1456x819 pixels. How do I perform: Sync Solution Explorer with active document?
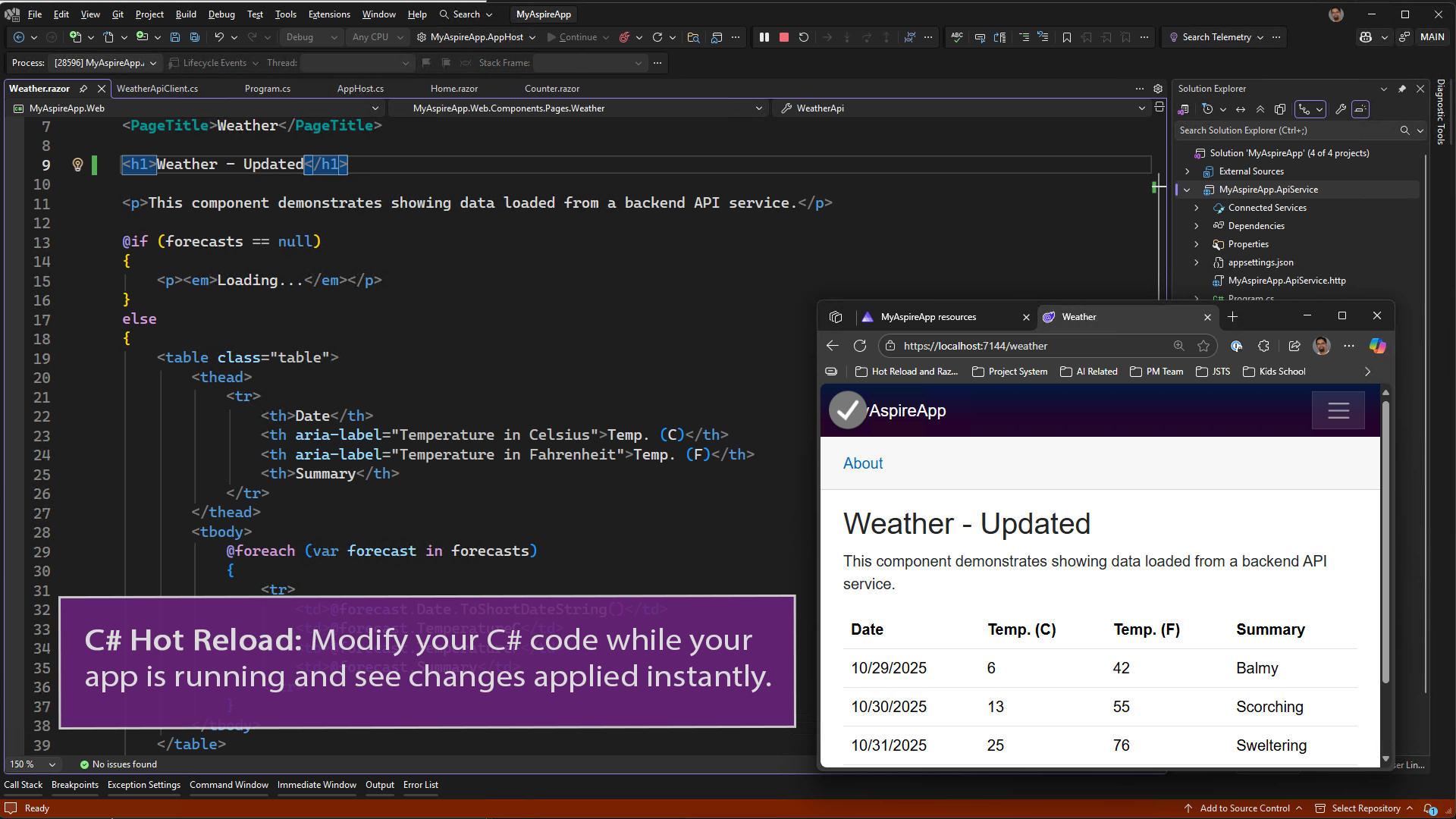click(1241, 109)
